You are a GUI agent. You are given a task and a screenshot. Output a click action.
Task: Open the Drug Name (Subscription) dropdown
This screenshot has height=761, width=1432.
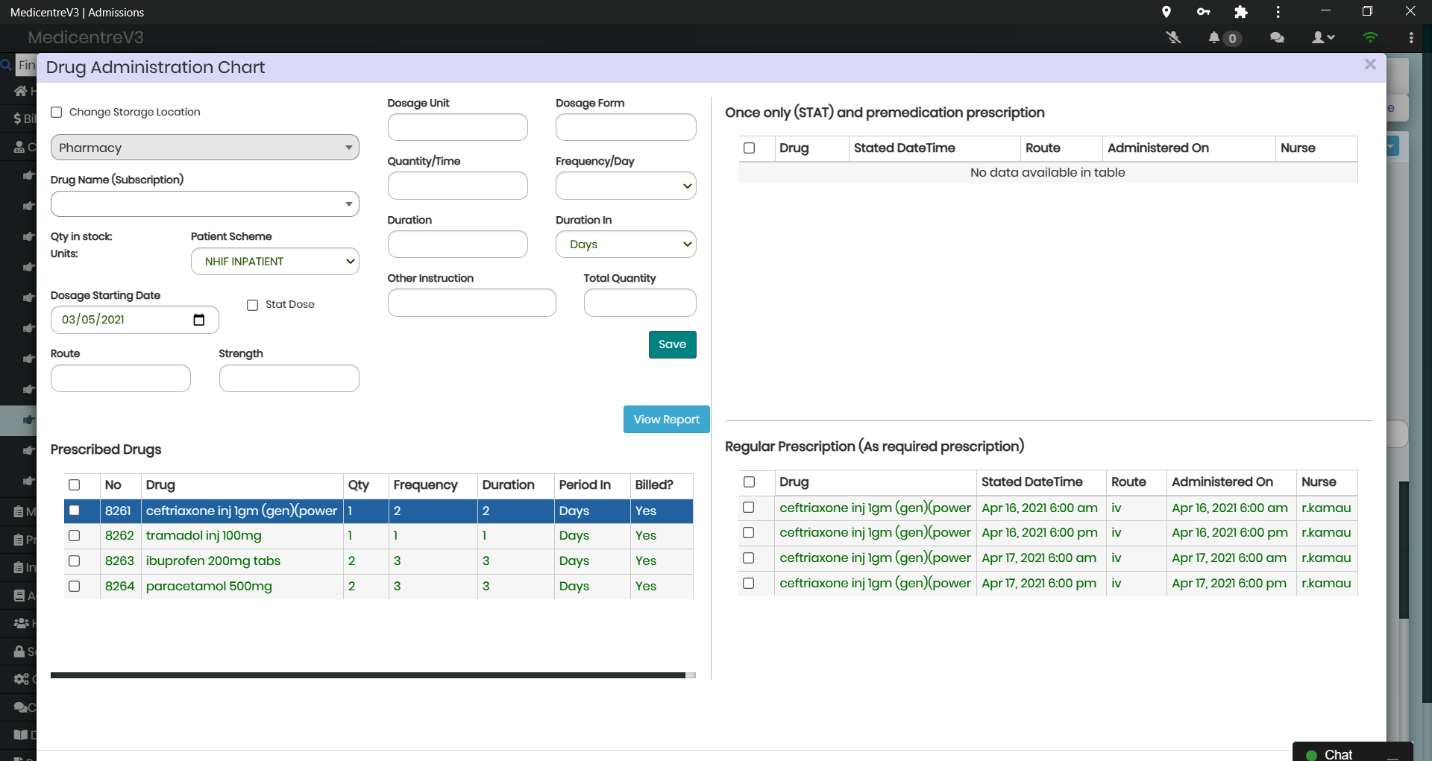(x=205, y=204)
